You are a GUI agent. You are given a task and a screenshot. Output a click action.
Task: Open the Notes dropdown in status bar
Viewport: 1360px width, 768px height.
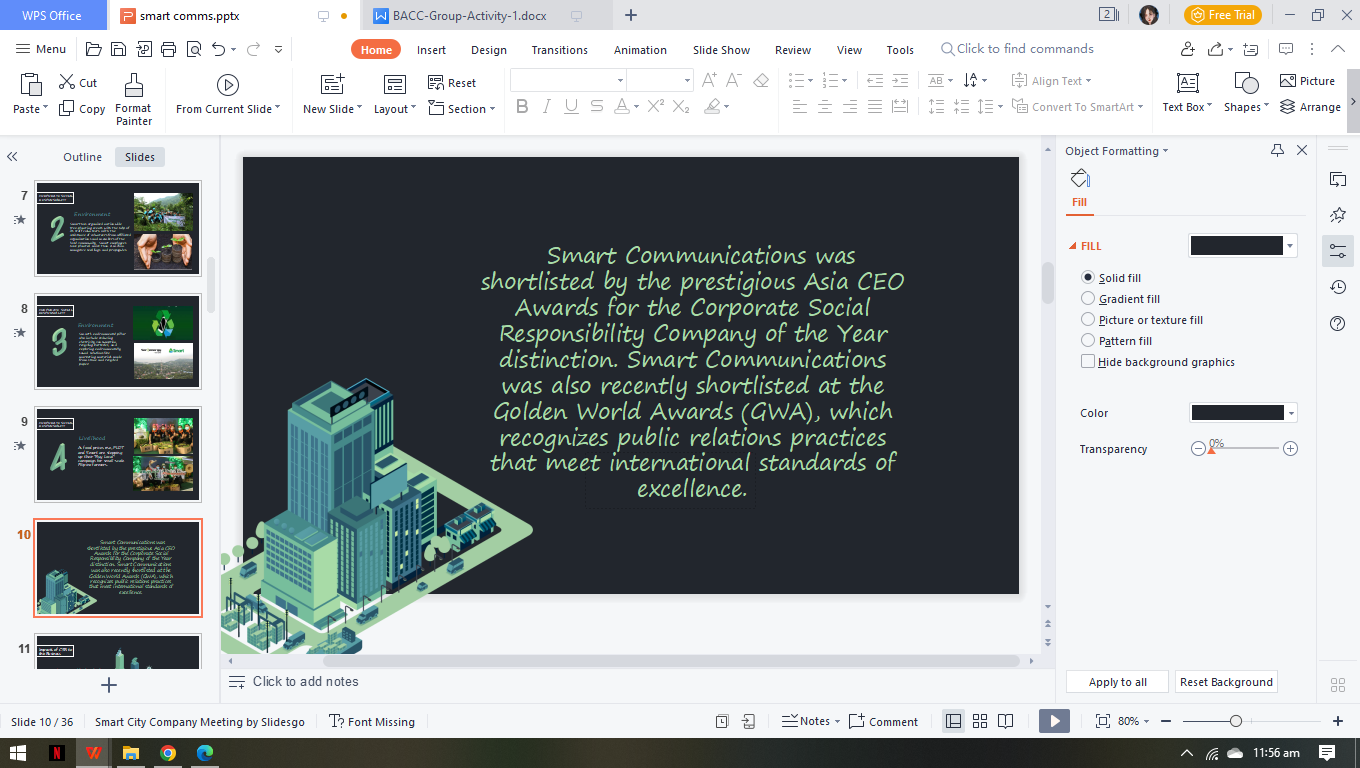point(838,722)
